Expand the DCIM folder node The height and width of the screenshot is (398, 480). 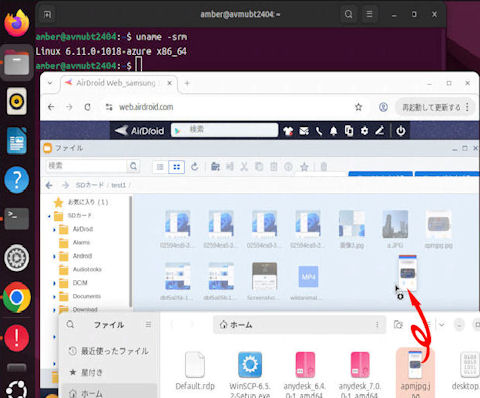tap(54, 283)
